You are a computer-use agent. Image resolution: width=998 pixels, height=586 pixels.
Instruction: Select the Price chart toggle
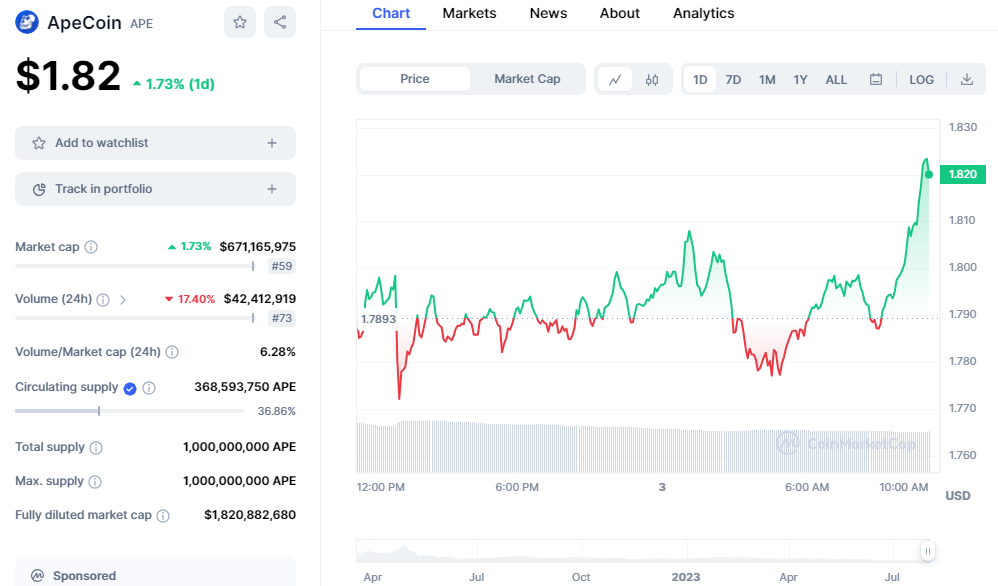pyautogui.click(x=415, y=79)
